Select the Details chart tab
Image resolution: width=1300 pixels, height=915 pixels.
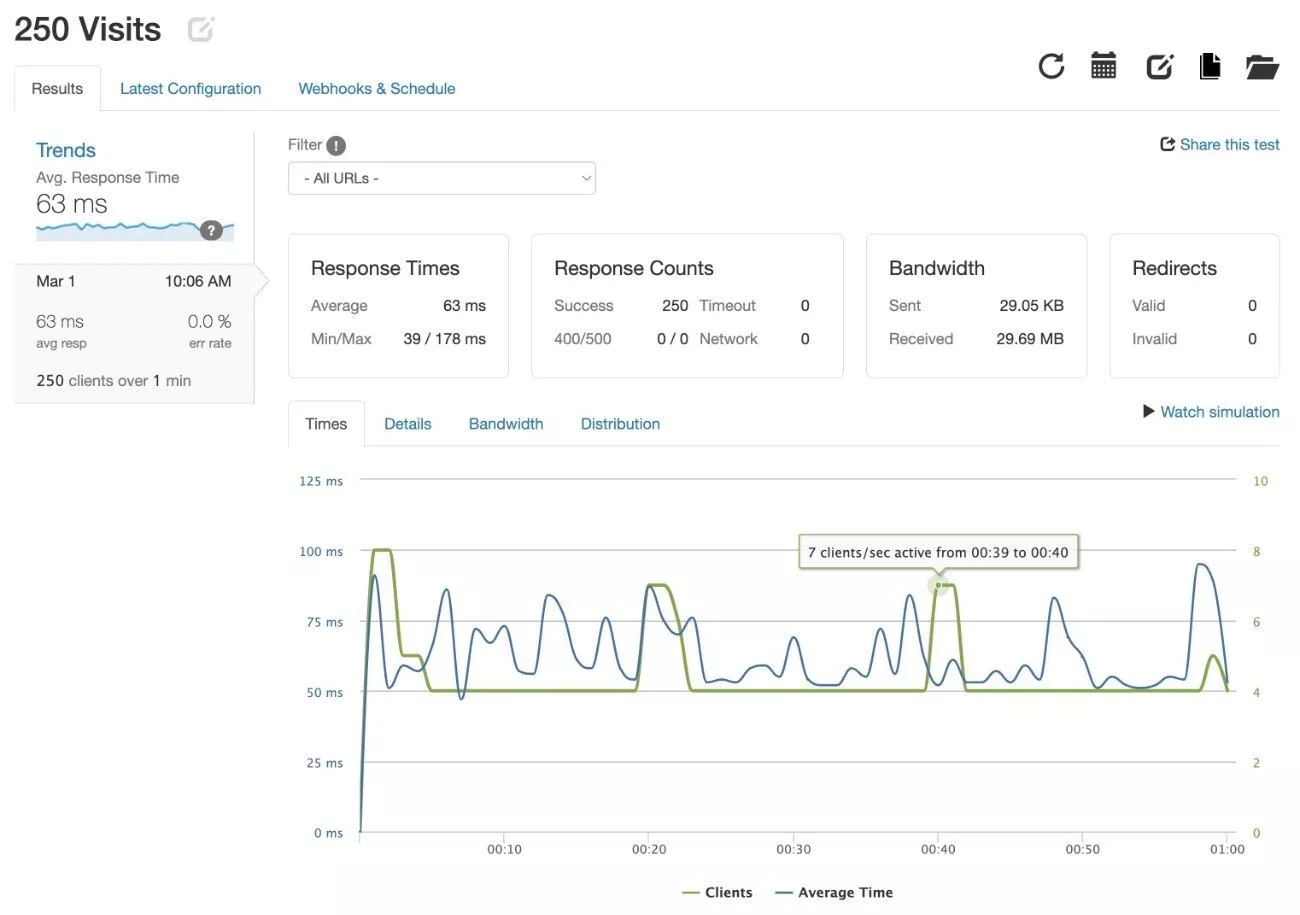point(407,424)
